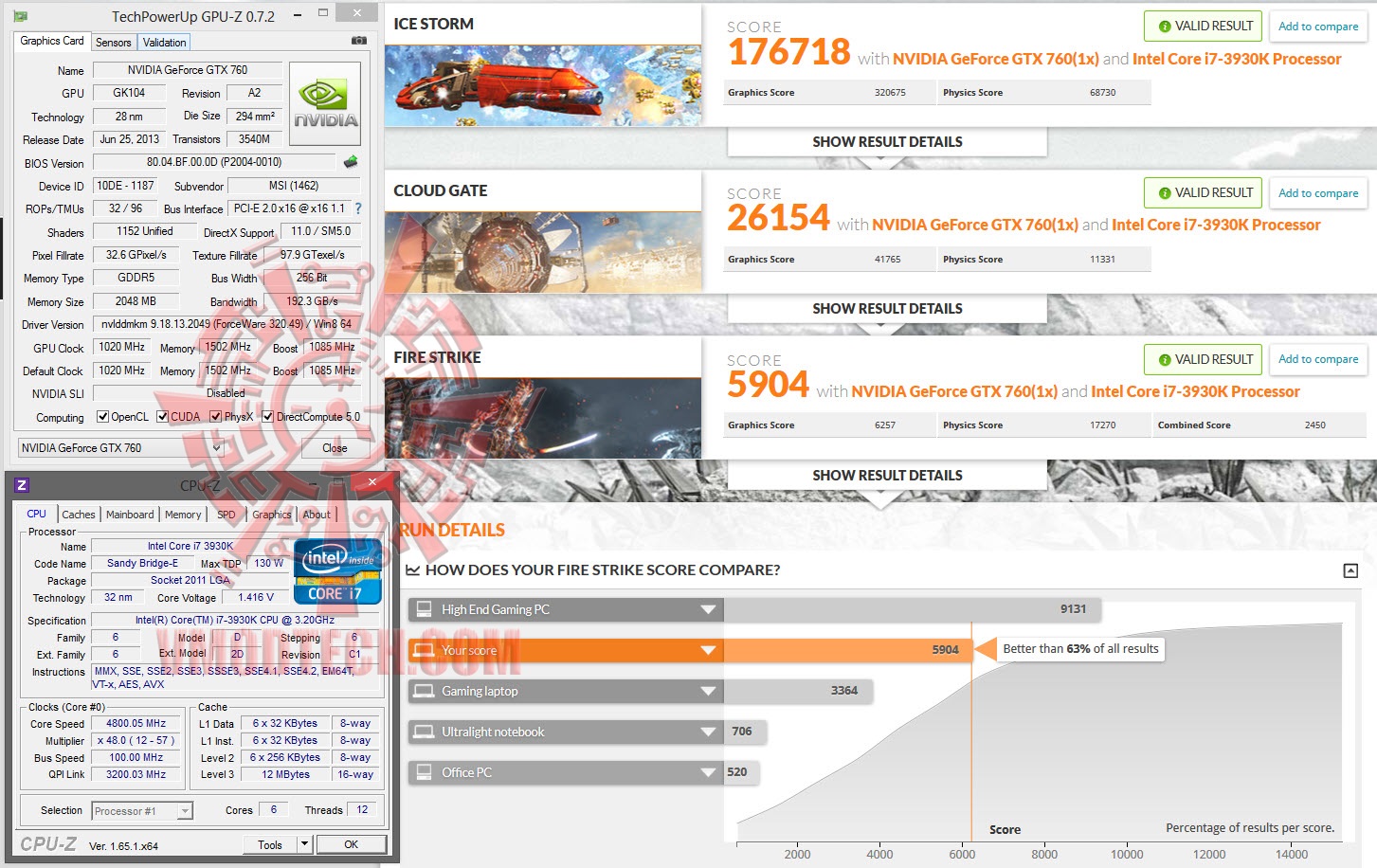
Task: Expand the Your score dropdown arrow
Action: pos(708,650)
